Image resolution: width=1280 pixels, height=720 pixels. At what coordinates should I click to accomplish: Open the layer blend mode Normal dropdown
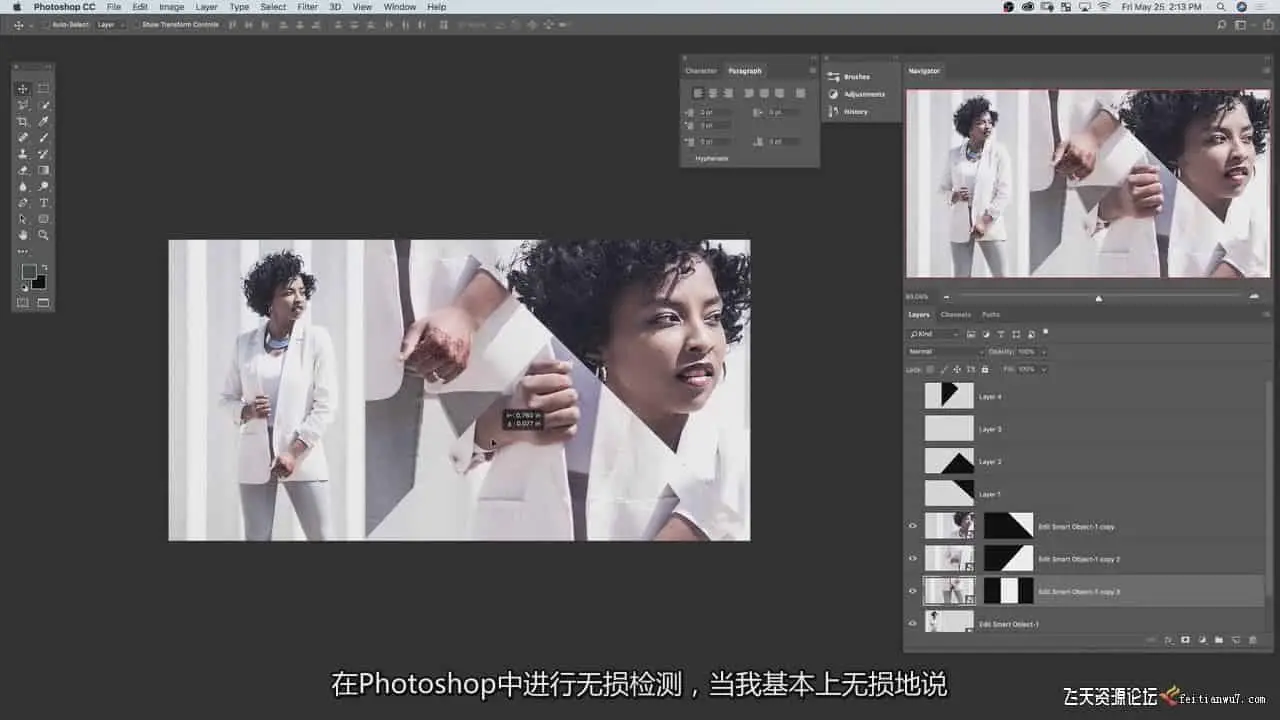pos(946,352)
